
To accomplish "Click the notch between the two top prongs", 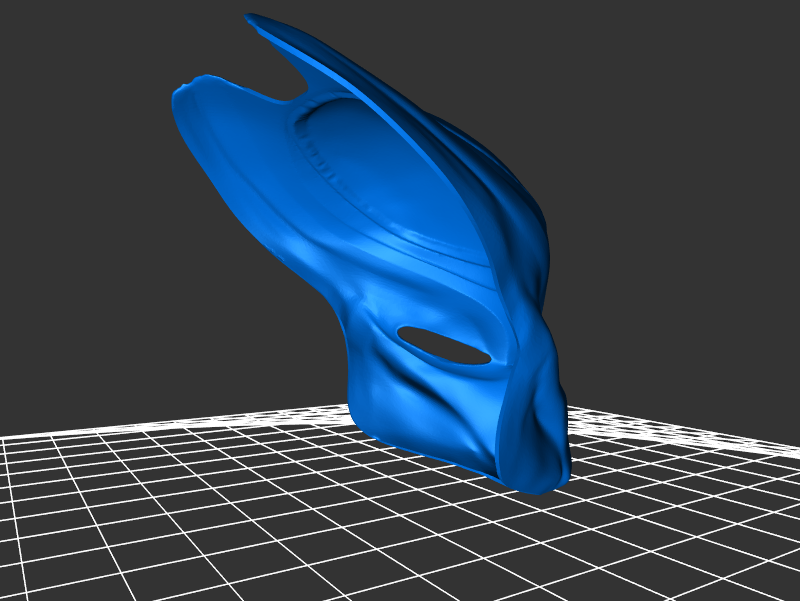I will click(x=292, y=97).
